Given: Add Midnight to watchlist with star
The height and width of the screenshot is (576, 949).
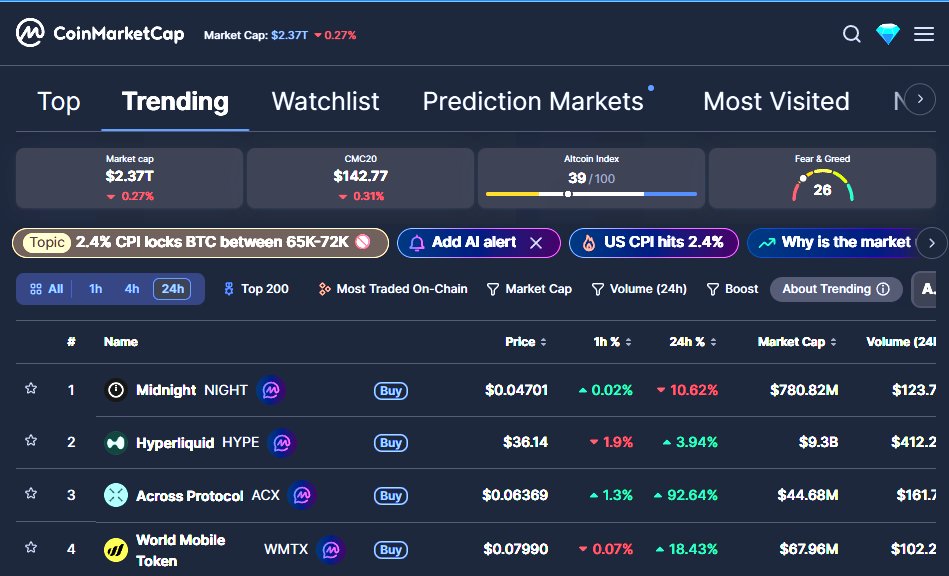Looking at the screenshot, I should click(x=31, y=388).
